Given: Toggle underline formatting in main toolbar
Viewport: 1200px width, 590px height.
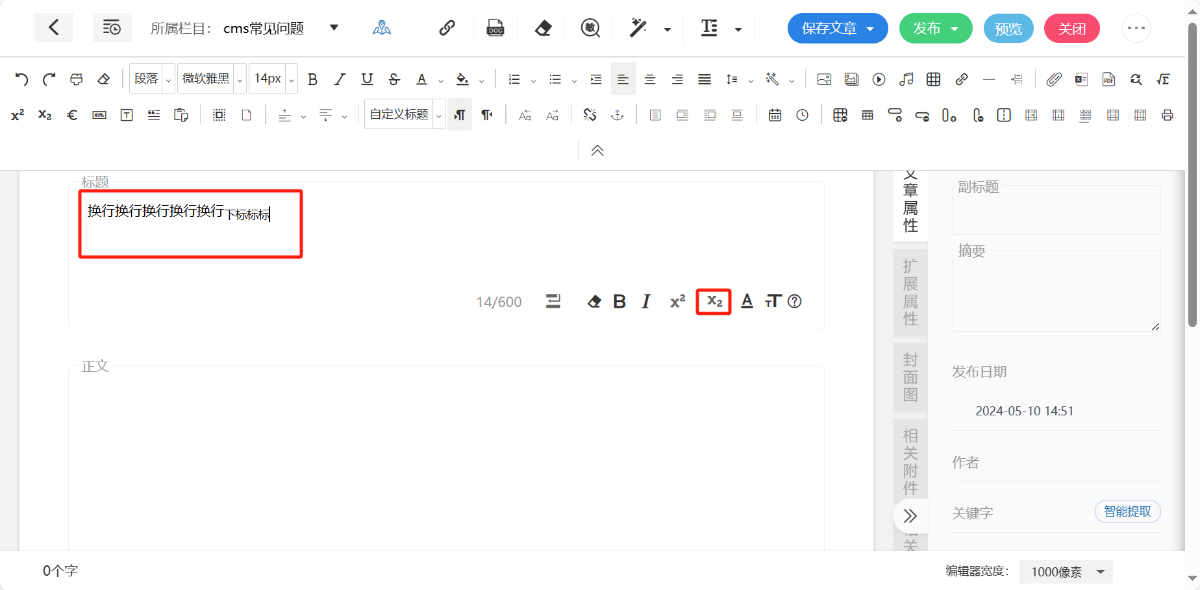Looking at the screenshot, I should [x=367, y=79].
